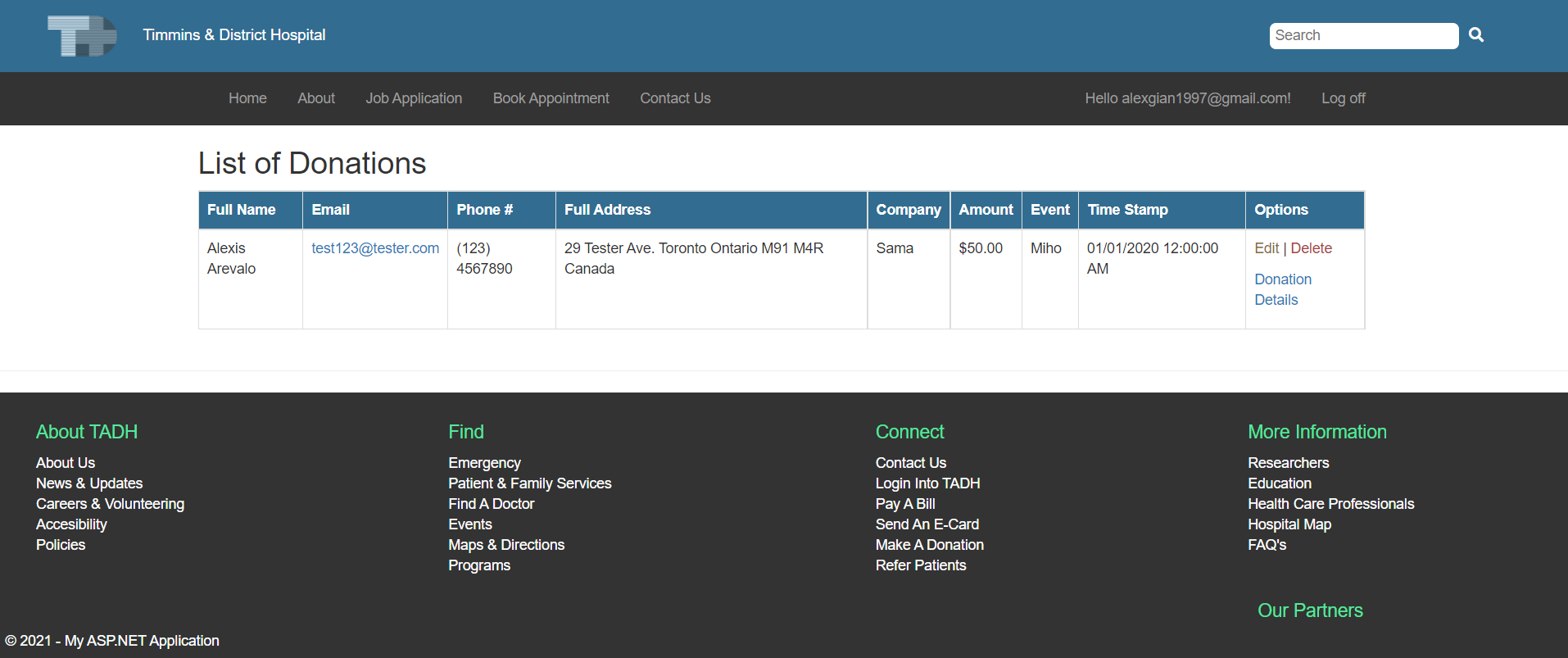
Task: Open the test123@tester.com email link
Action: 375,248
